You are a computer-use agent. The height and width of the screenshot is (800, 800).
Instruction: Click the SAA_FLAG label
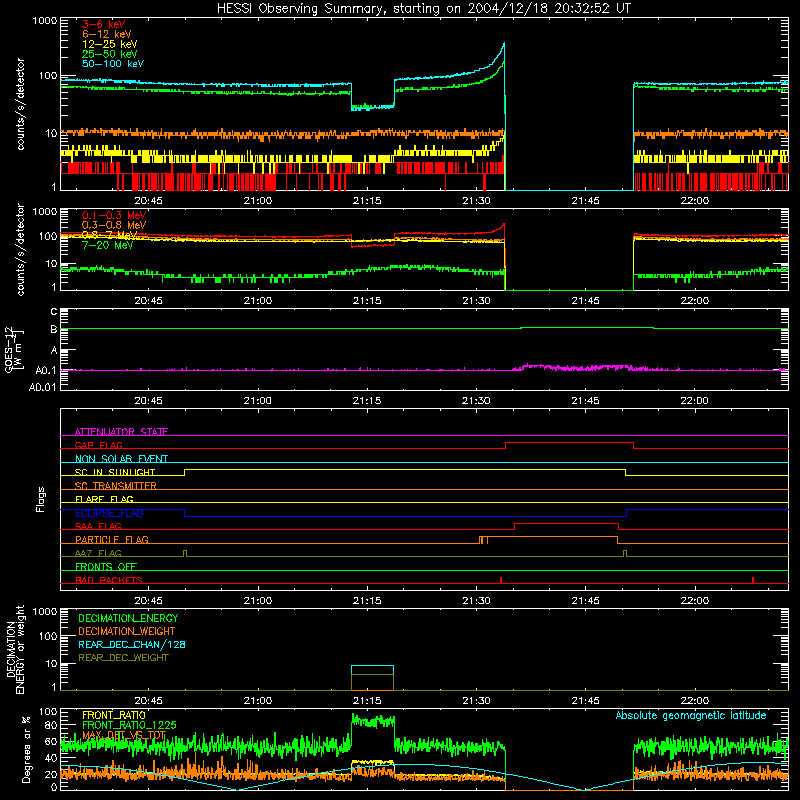[98, 526]
